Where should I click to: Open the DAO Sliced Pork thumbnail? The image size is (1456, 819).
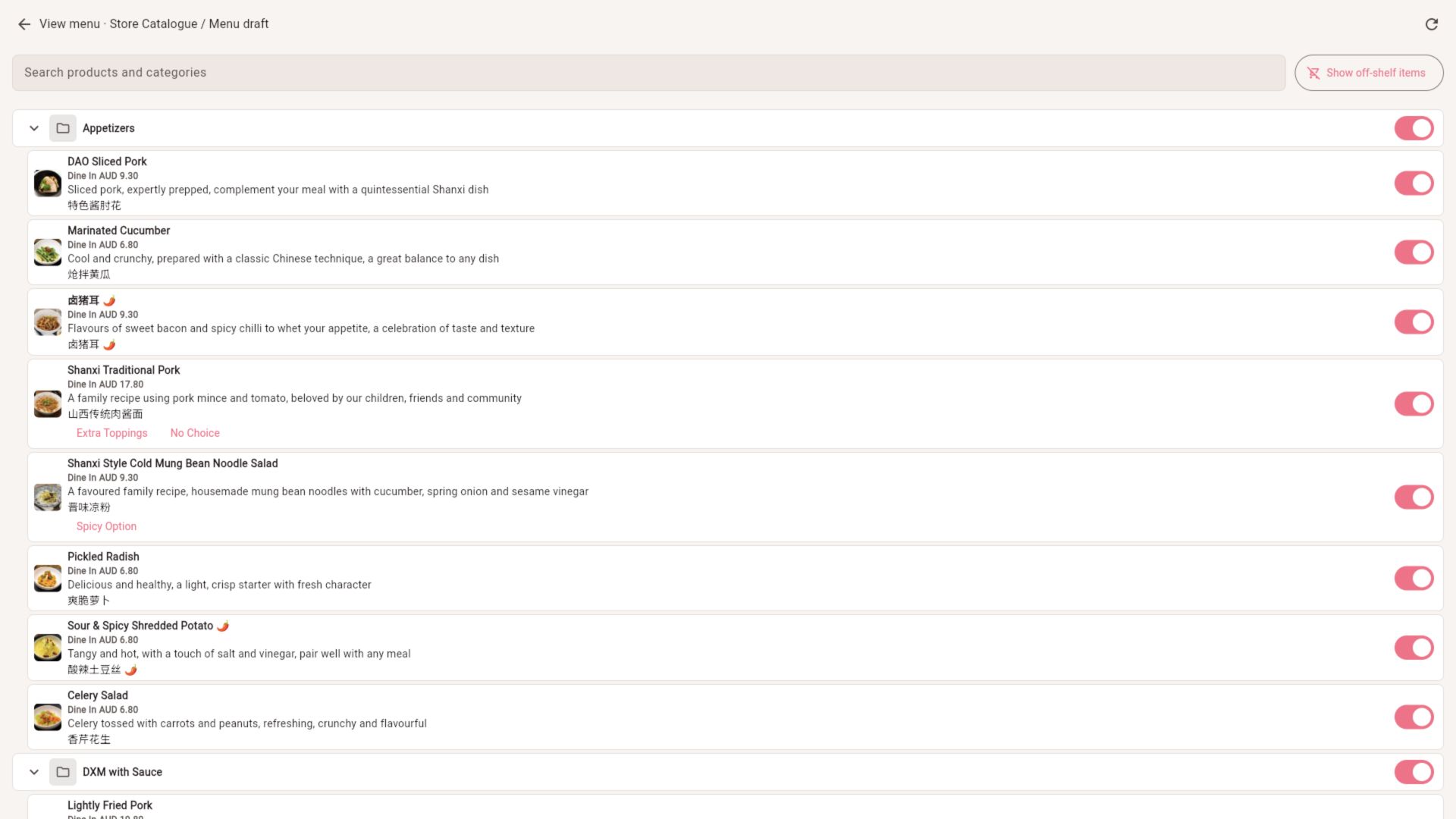click(48, 184)
